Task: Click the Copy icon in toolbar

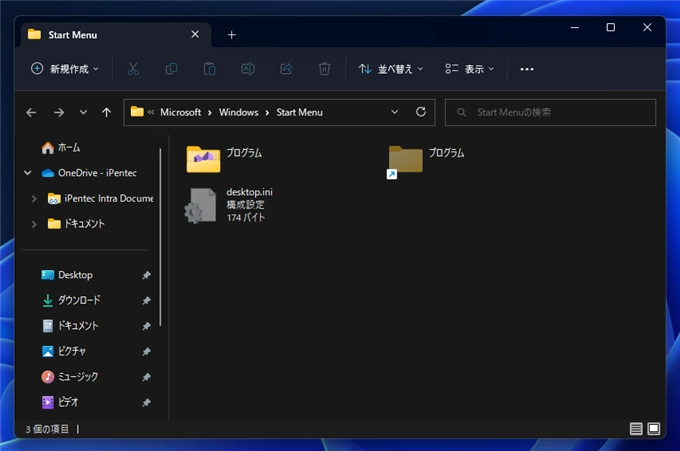Action: (171, 69)
